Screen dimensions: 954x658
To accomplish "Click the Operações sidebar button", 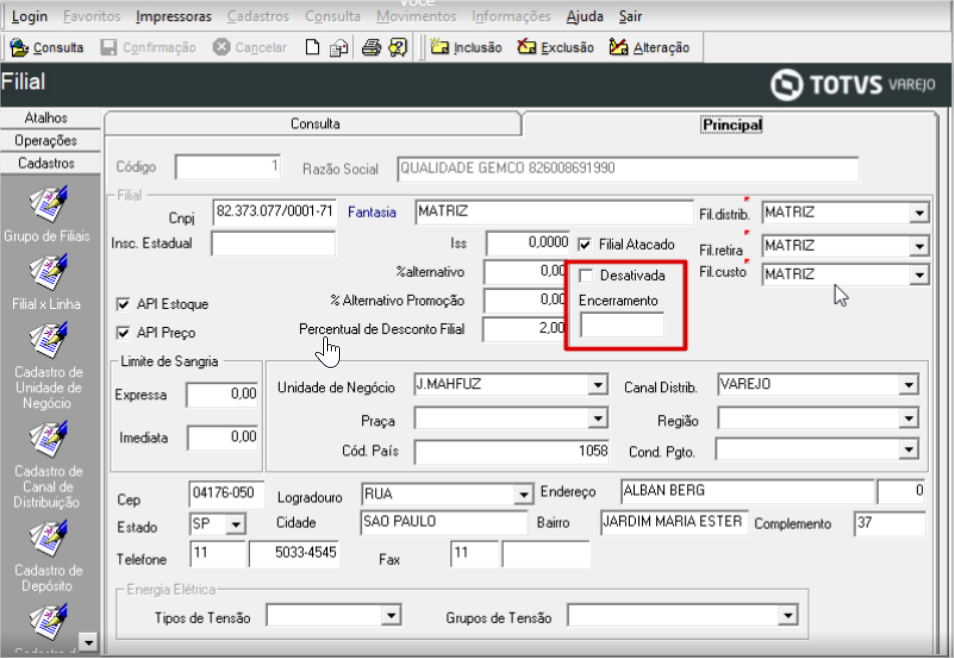I will click(47, 141).
